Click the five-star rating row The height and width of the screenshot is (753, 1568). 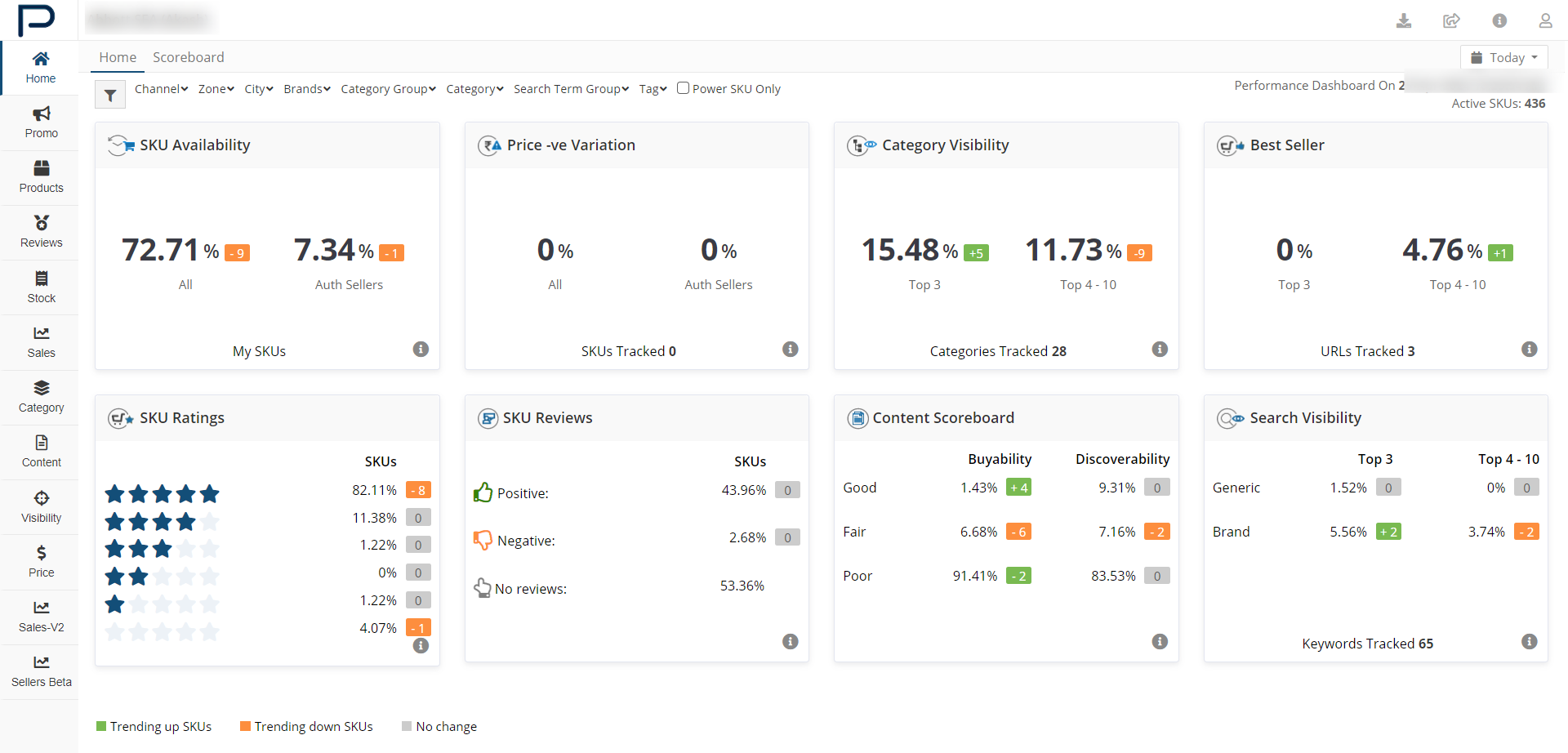(163, 493)
